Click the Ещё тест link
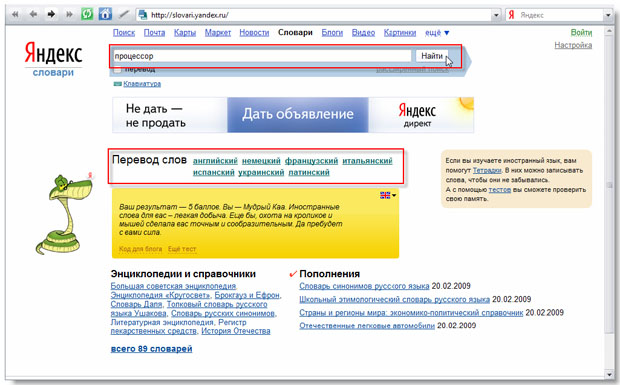Screen dimensions: 620x385 [182, 249]
